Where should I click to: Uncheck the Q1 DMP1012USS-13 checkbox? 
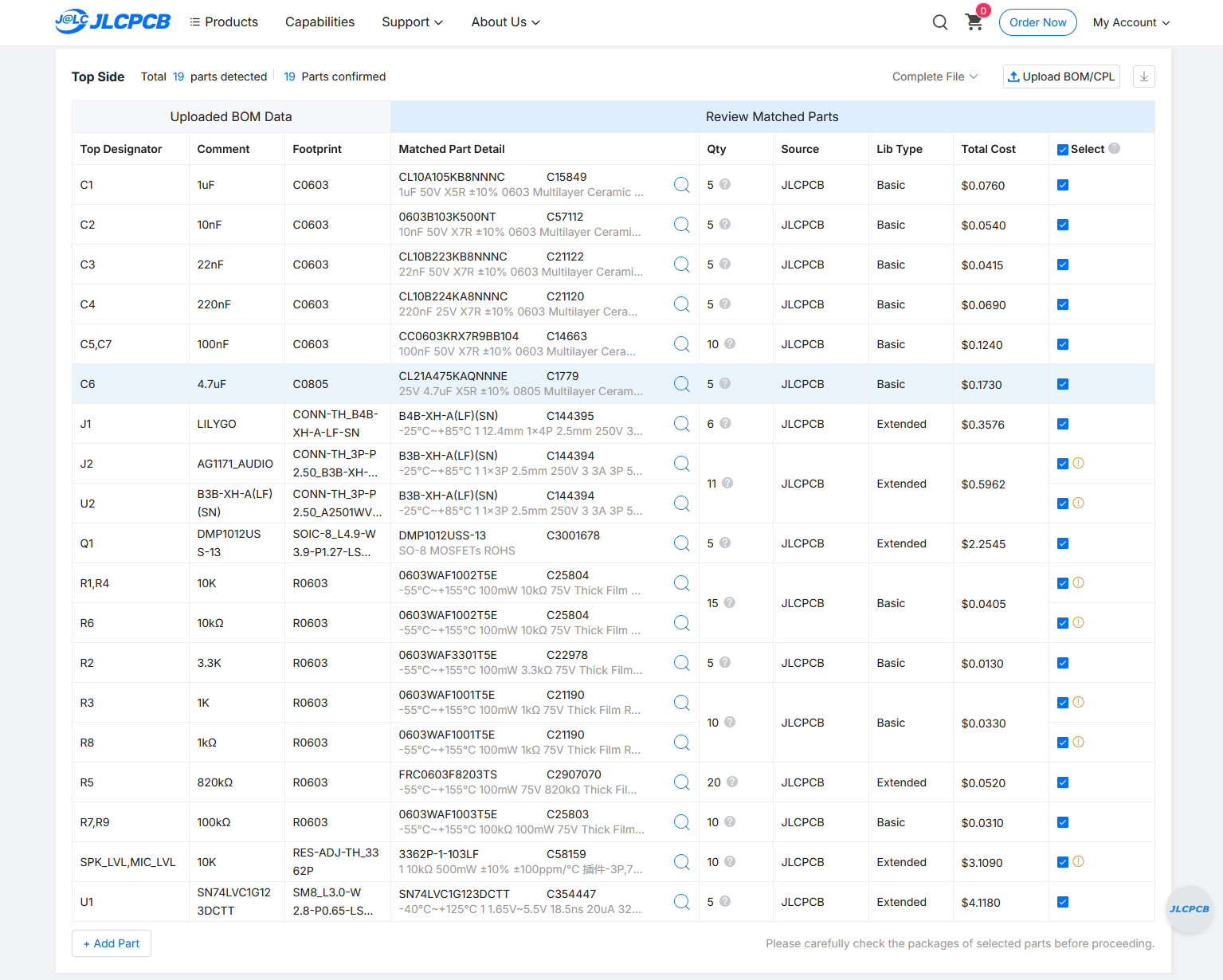click(x=1063, y=543)
